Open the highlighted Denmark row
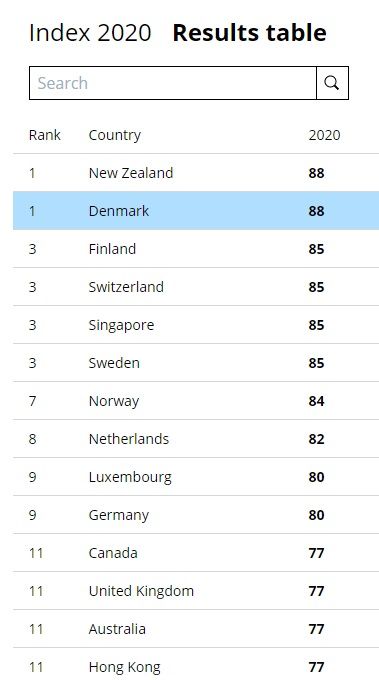Screen dimensions: 379x680 (x=196, y=211)
